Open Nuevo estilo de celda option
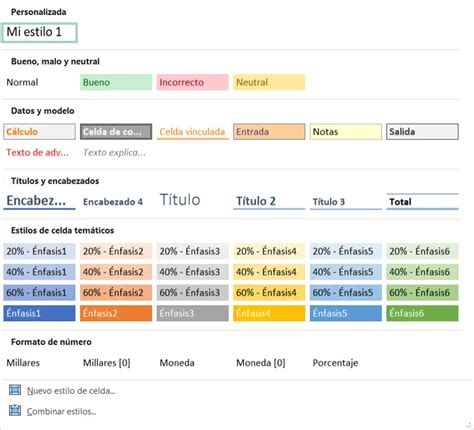 pos(71,391)
